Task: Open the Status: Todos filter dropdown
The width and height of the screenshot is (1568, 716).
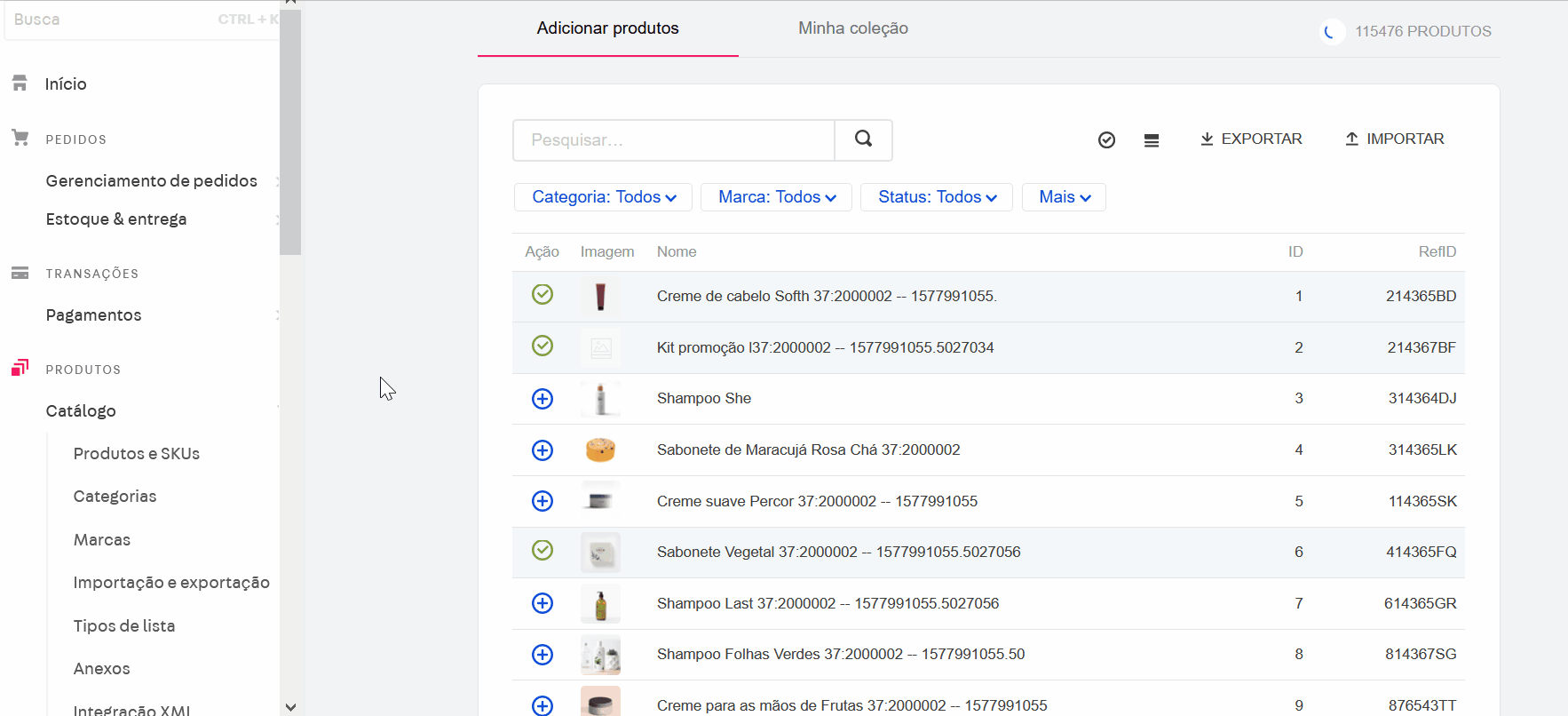Action: [937, 197]
